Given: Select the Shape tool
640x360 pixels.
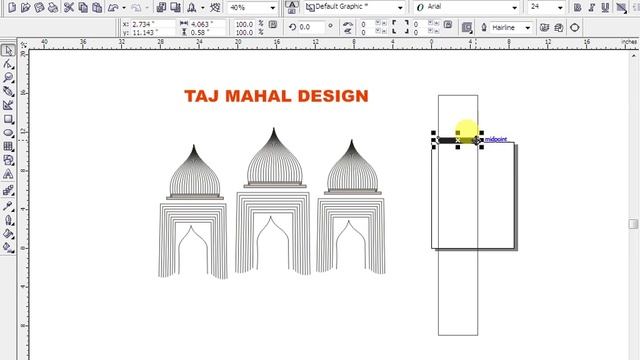Looking at the screenshot, I should (8, 64).
